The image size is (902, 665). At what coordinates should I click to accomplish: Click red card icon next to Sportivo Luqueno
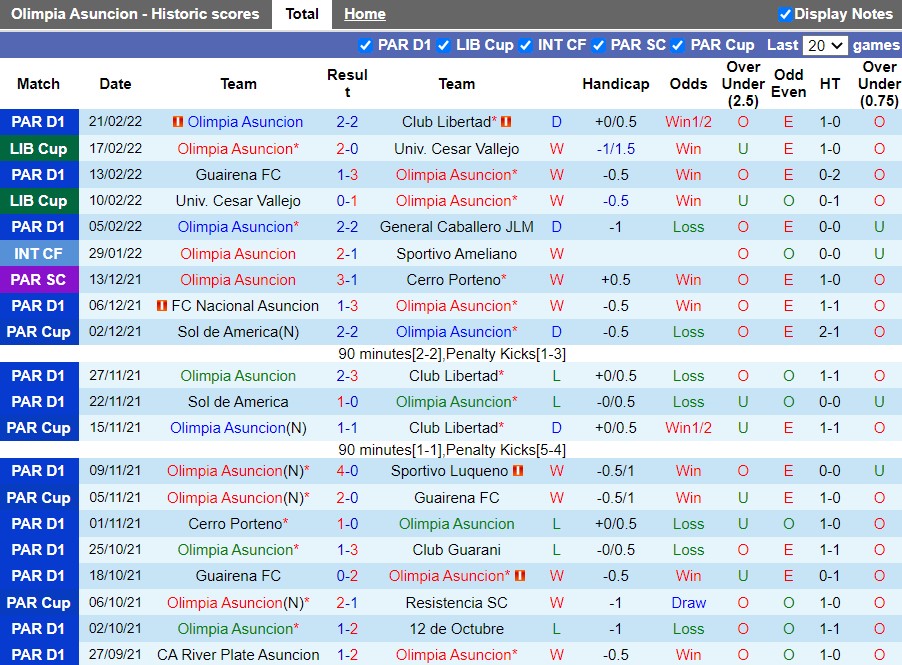click(518, 471)
